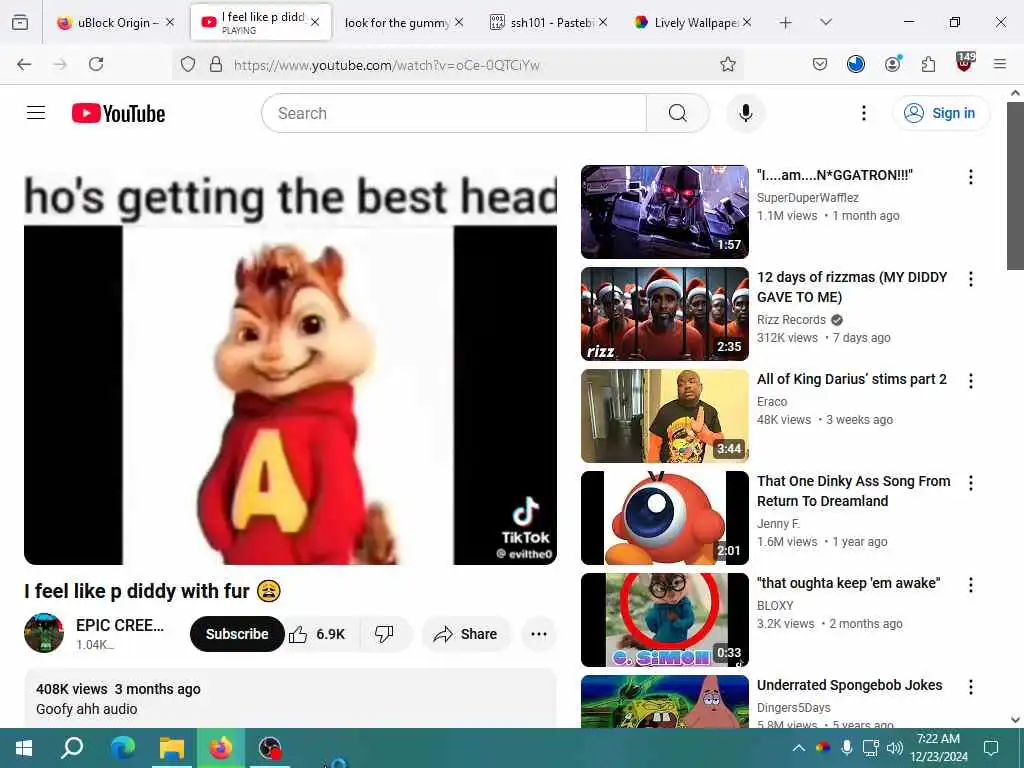
Task: Open Extensions puzzle piece menu
Action: click(x=928, y=64)
